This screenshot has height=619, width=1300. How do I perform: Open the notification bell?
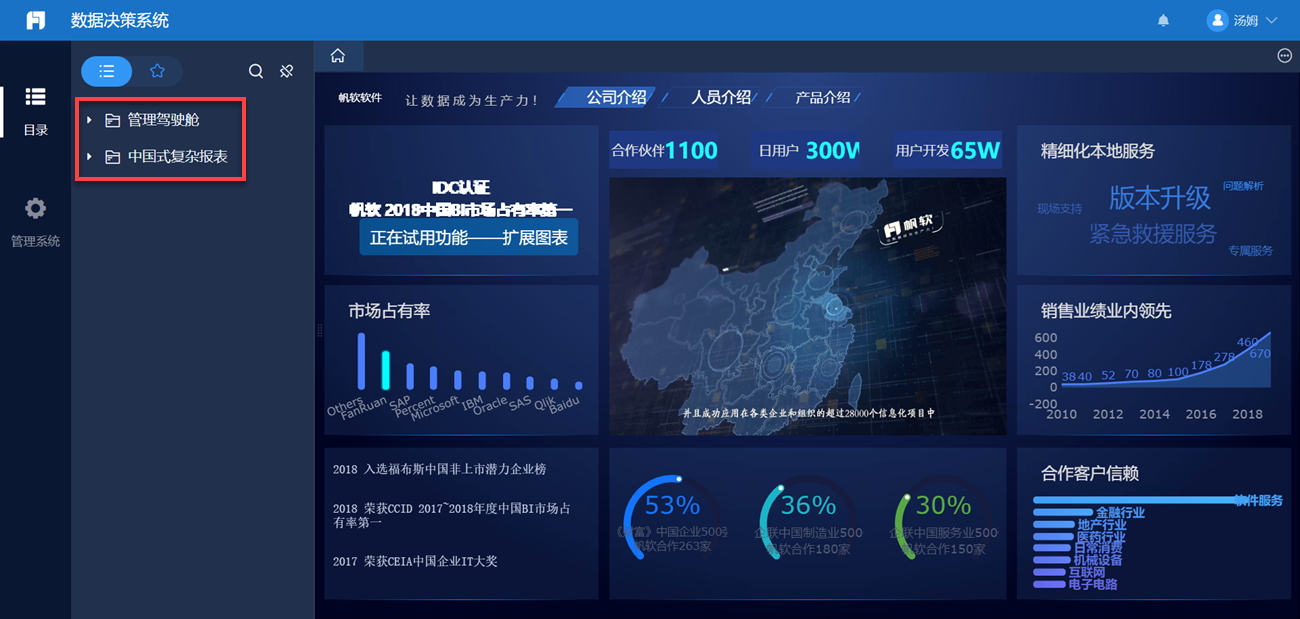pyautogui.click(x=1163, y=20)
